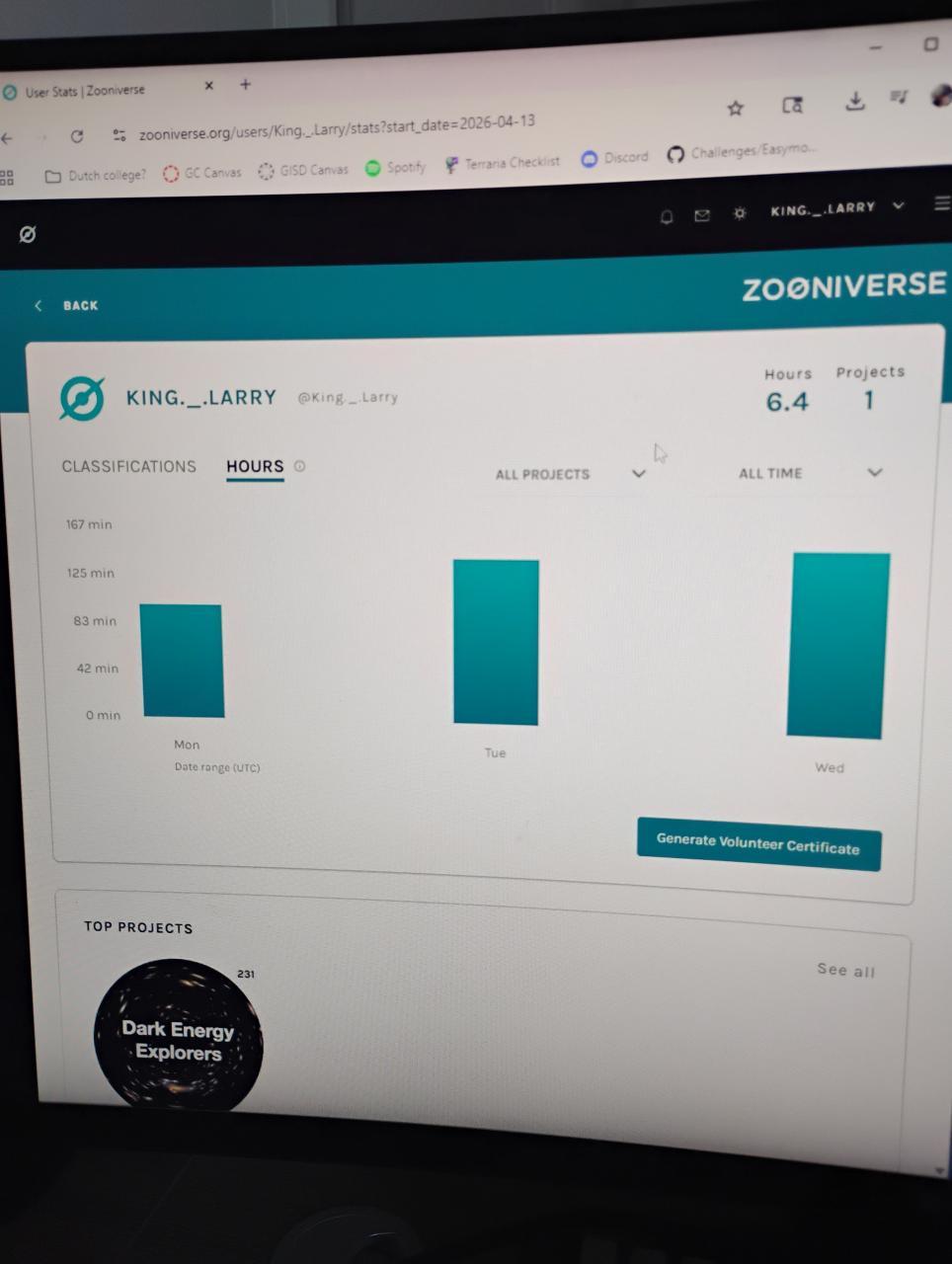
Task: Open the Terraria Checklist bookmark
Action: click(x=502, y=162)
